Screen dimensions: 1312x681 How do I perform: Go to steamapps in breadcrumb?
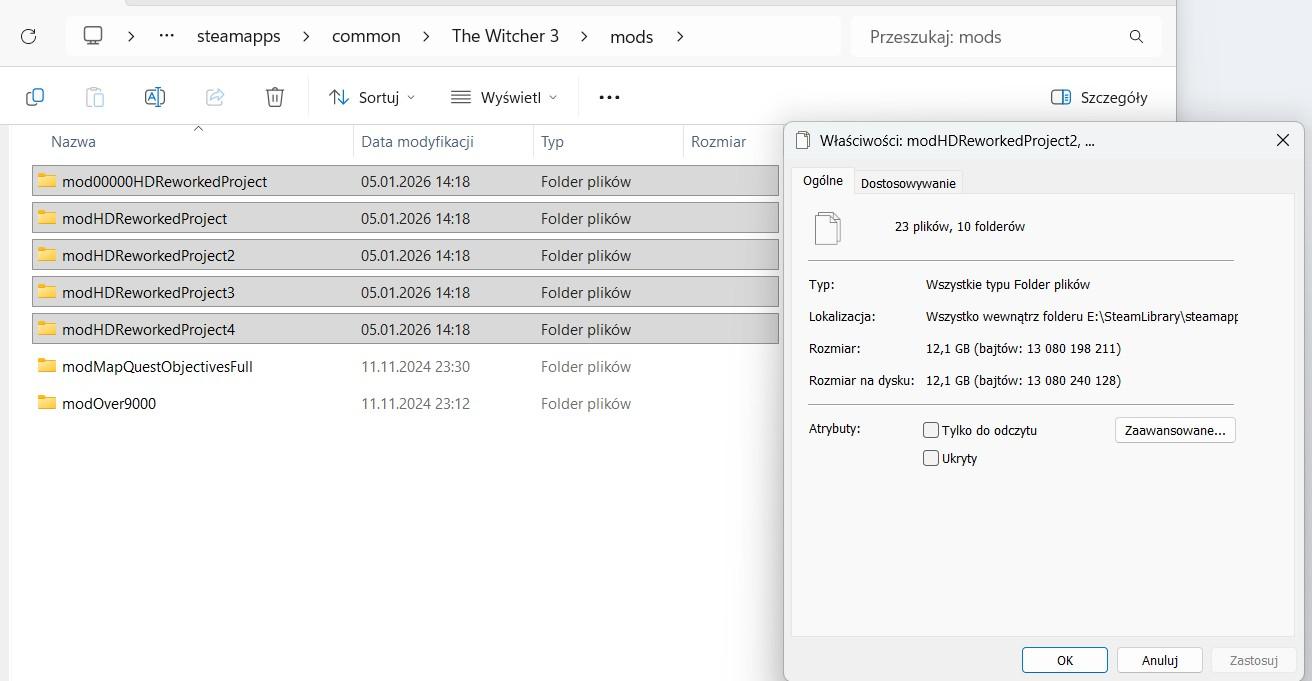click(238, 36)
